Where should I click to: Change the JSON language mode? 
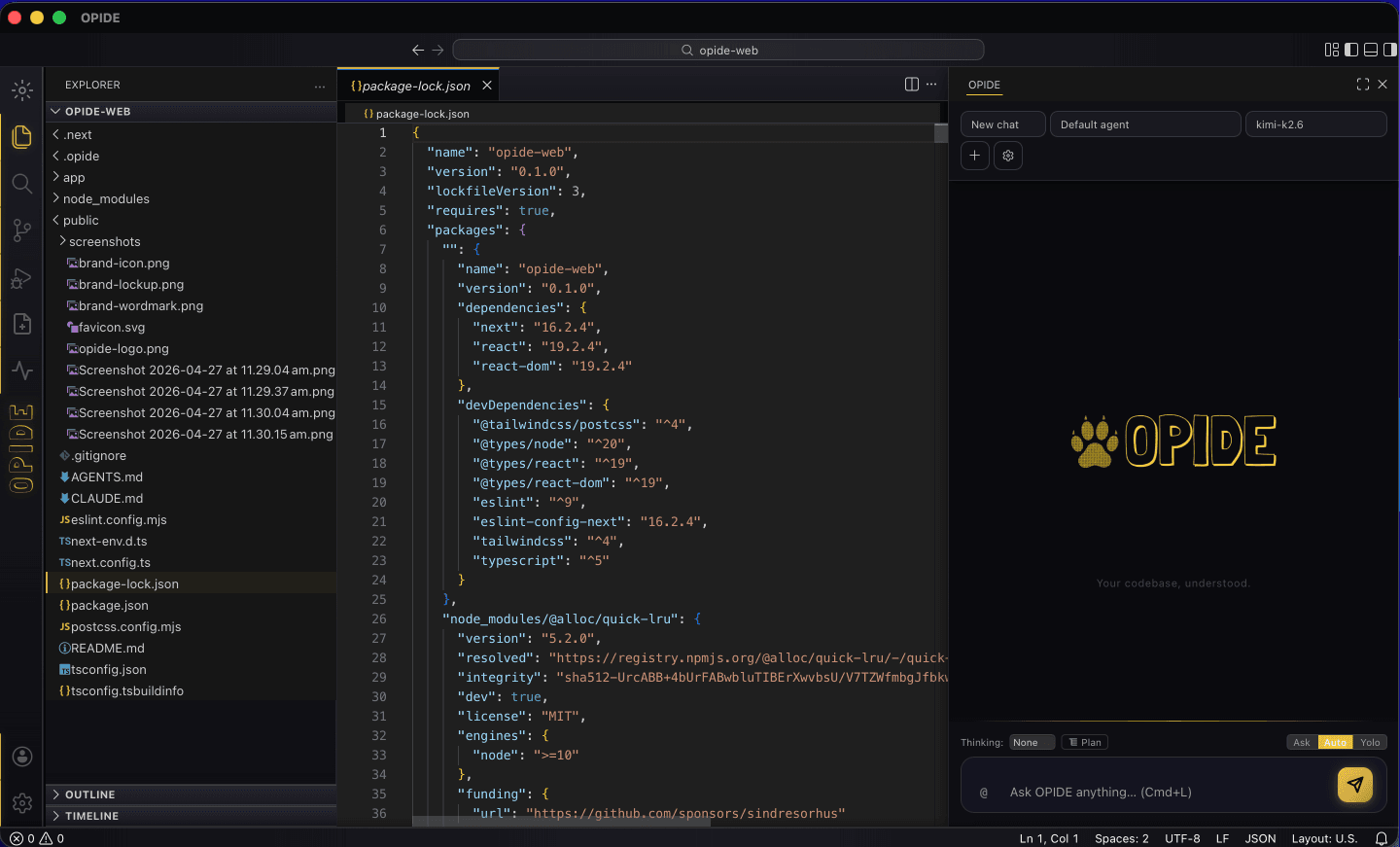pos(1260,838)
